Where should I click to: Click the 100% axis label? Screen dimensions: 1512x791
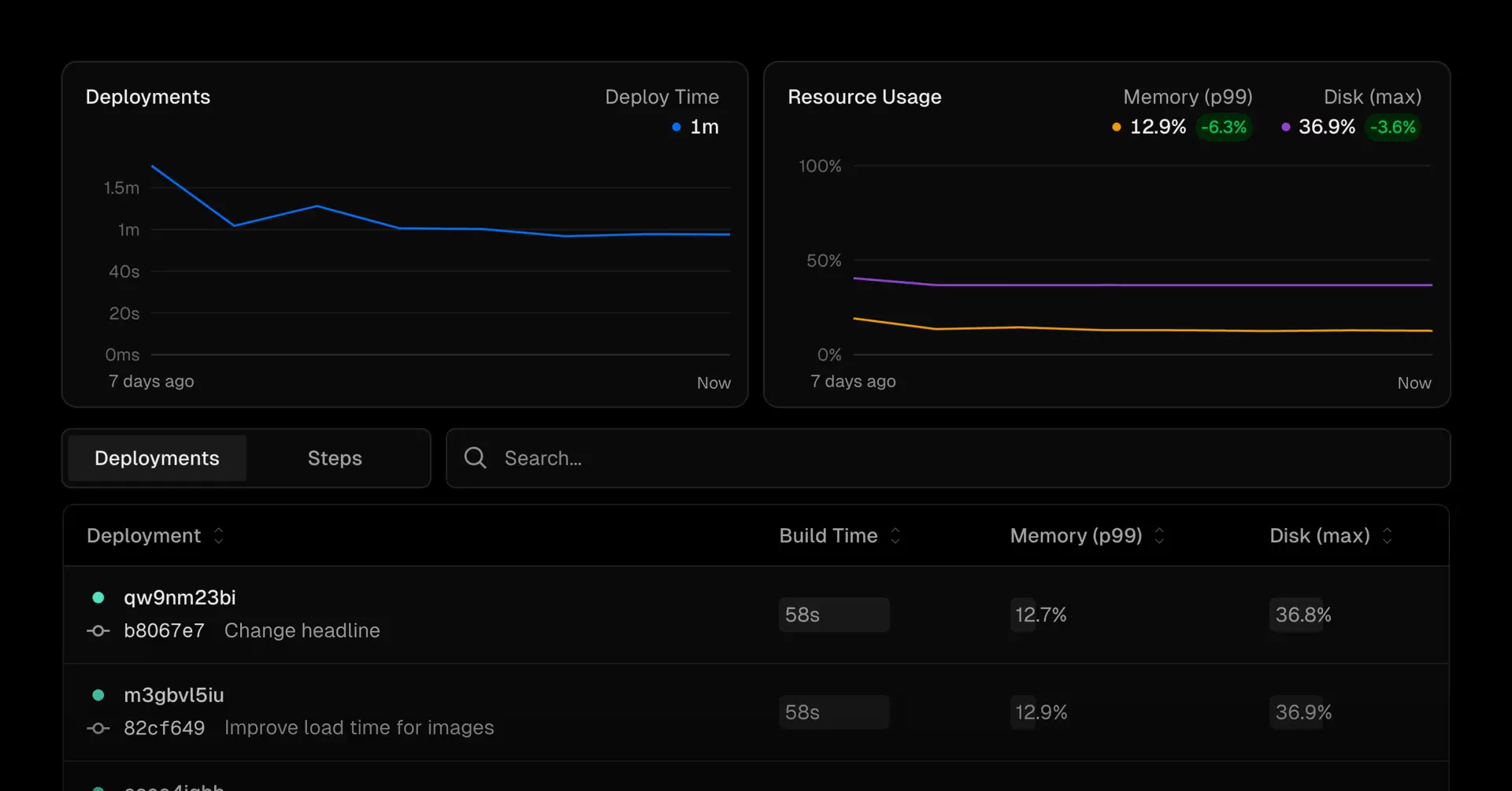pyautogui.click(x=820, y=166)
